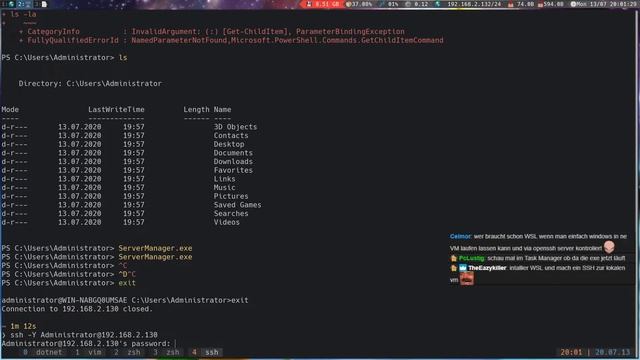
Task: Click the emote after TheEazykiller's message
Action: point(467,279)
